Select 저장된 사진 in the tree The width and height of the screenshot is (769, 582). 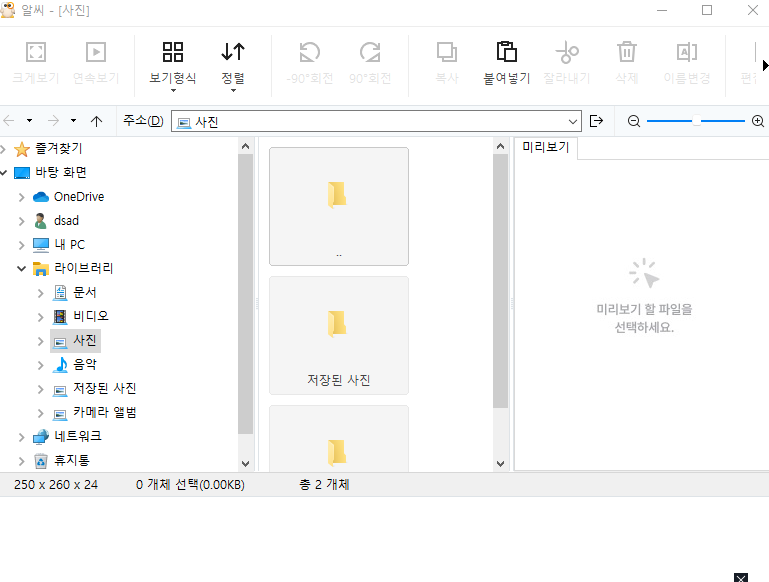click(x=104, y=388)
